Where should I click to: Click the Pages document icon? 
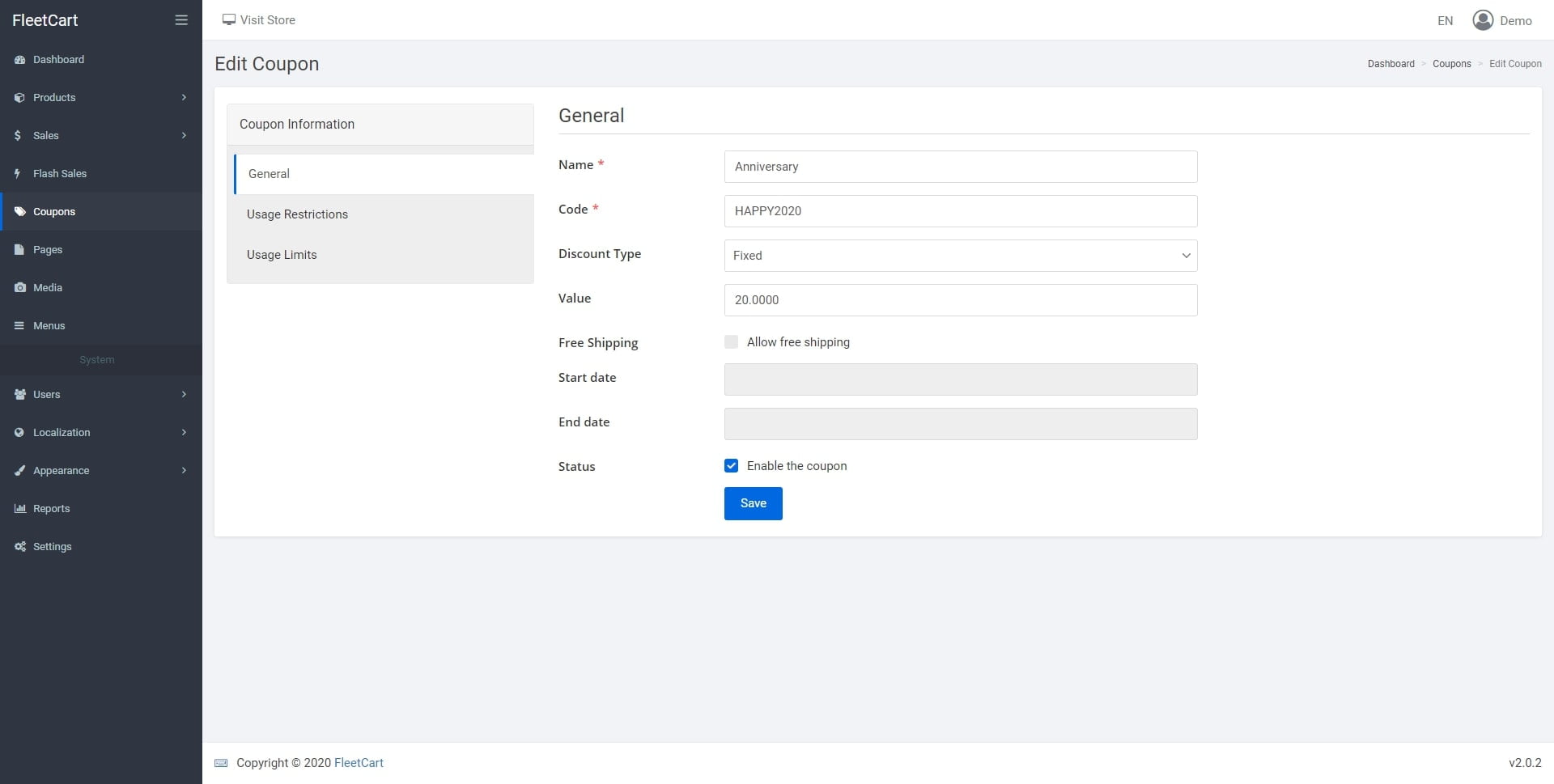click(19, 250)
